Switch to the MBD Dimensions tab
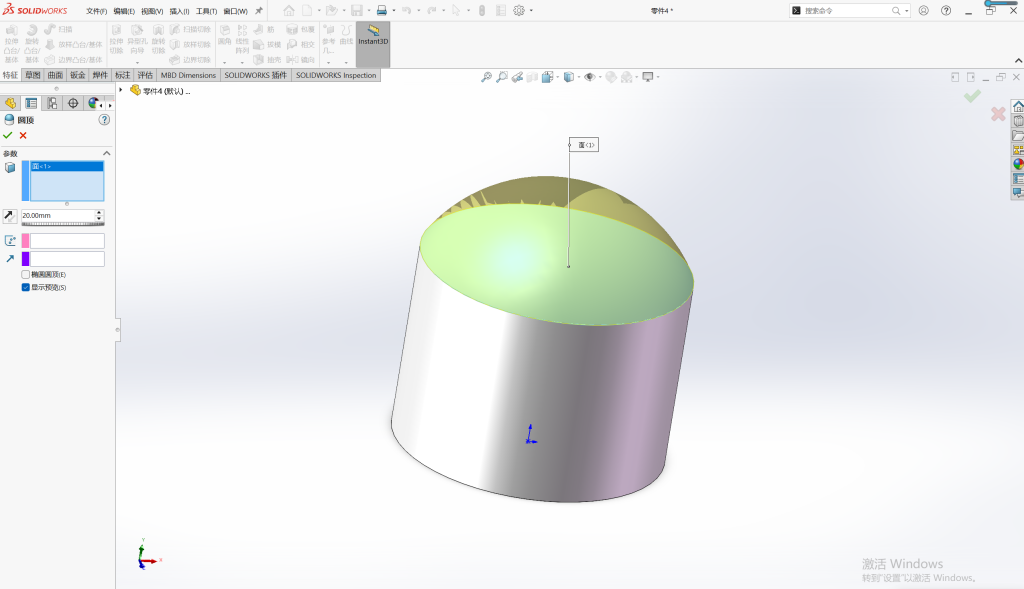This screenshot has height=589, width=1024. 188,75
